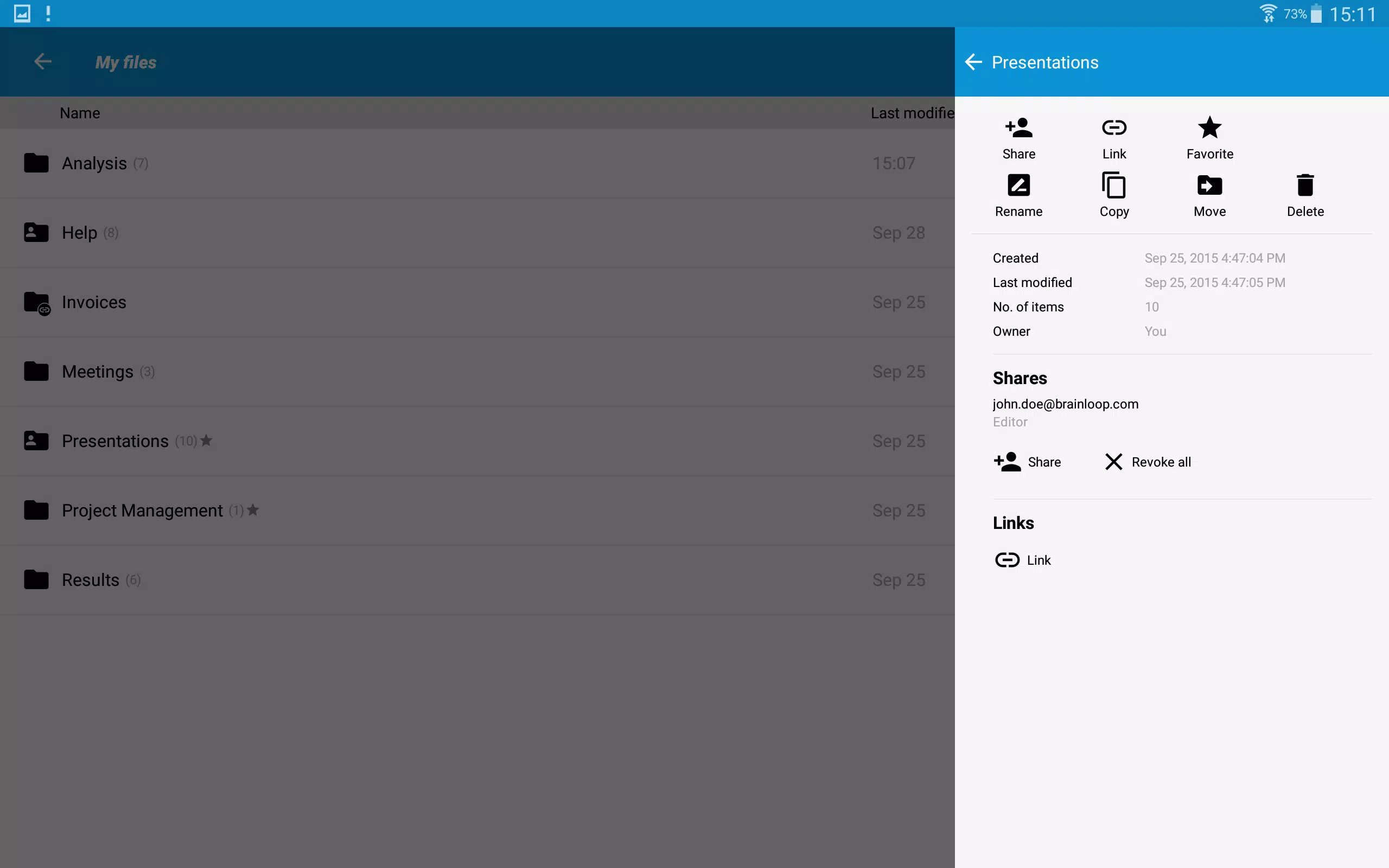Add a share under the Shares section
This screenshot has width=1389, height=868.
[x=1027, y=462]
